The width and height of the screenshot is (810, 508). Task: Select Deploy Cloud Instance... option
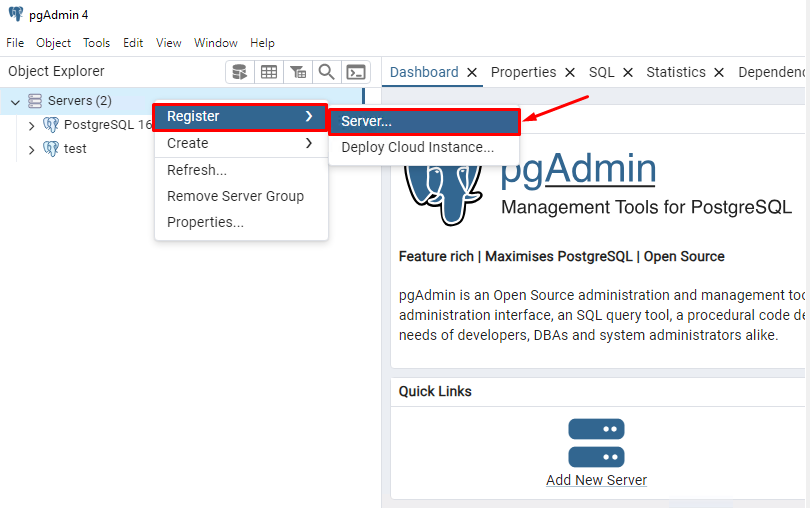point(424,147)
